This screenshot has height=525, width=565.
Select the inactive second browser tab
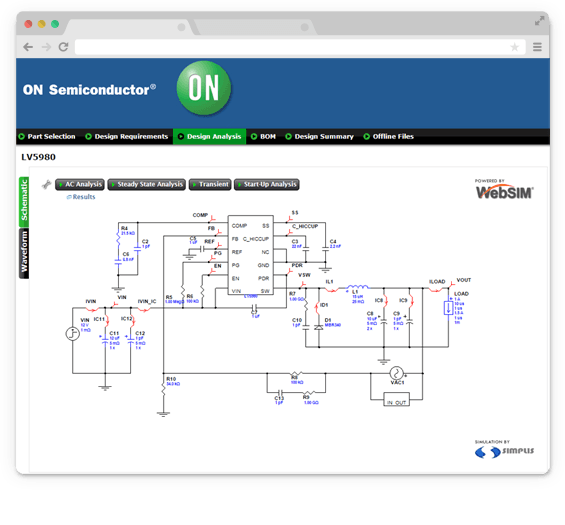coord(254,27)
